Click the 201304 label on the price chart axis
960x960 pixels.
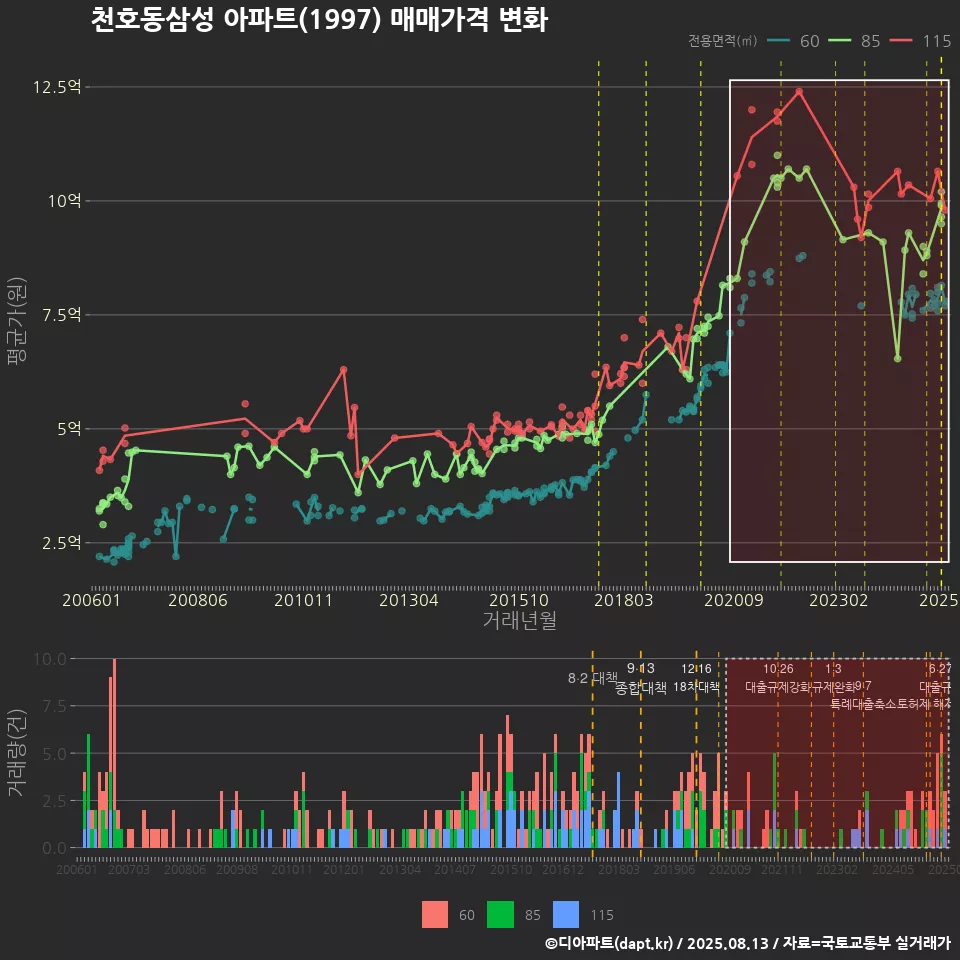[409, 600]
